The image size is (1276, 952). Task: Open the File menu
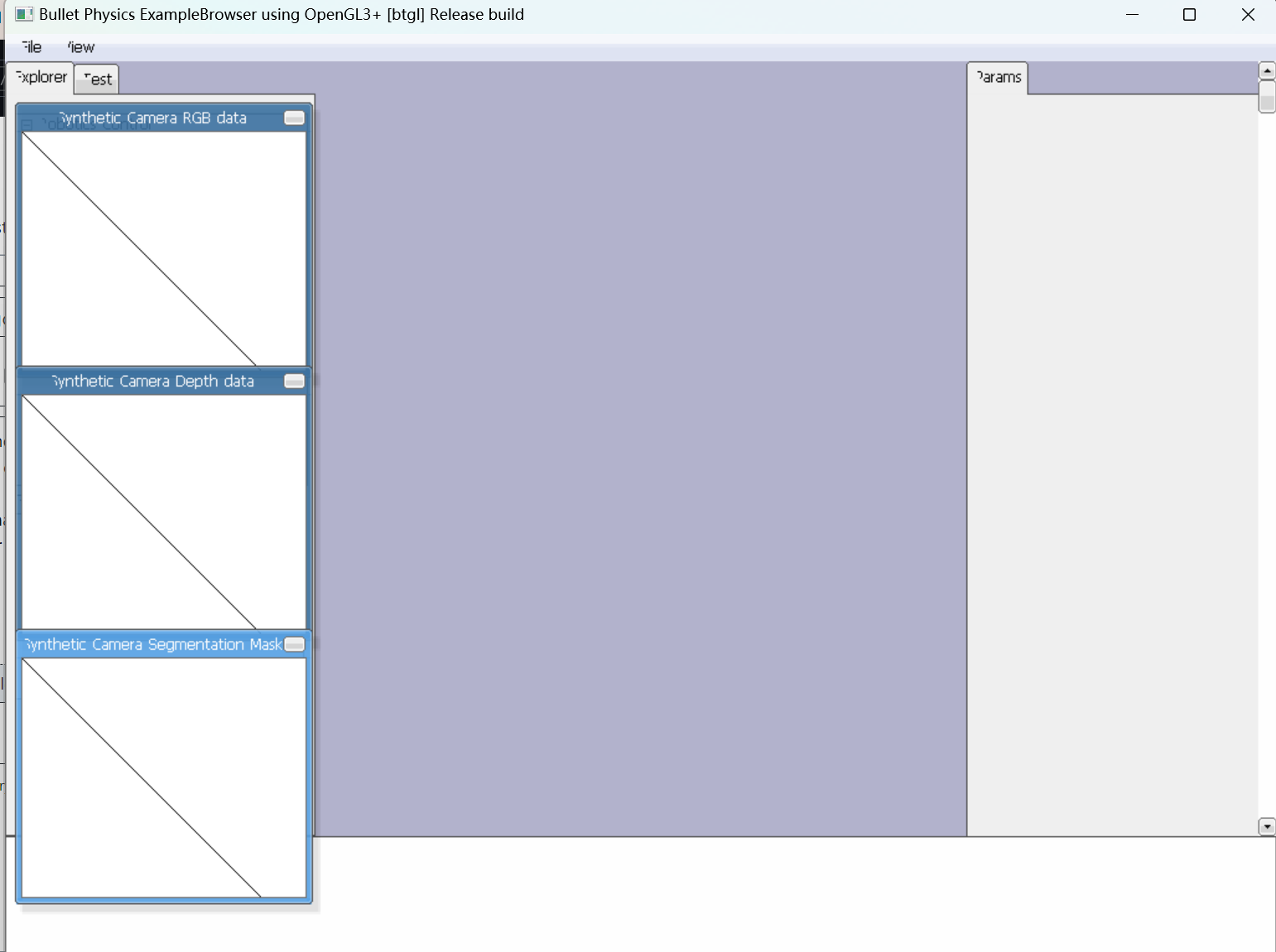click(x=30, y=47)
